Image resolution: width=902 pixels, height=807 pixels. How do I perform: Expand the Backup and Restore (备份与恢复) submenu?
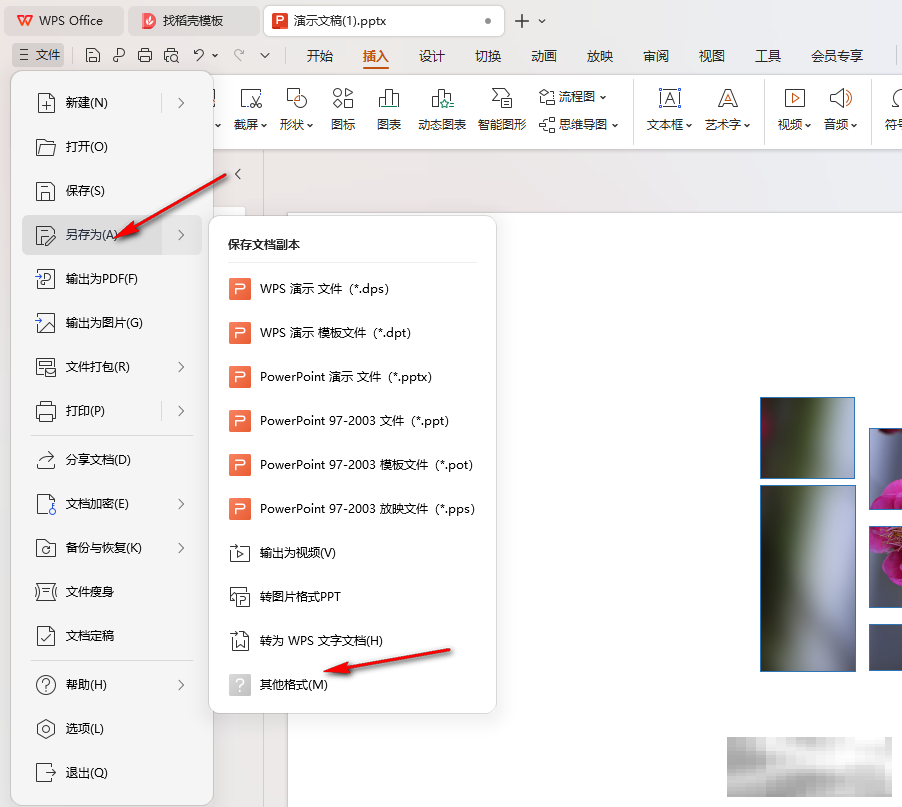click(x=181, y=548)
